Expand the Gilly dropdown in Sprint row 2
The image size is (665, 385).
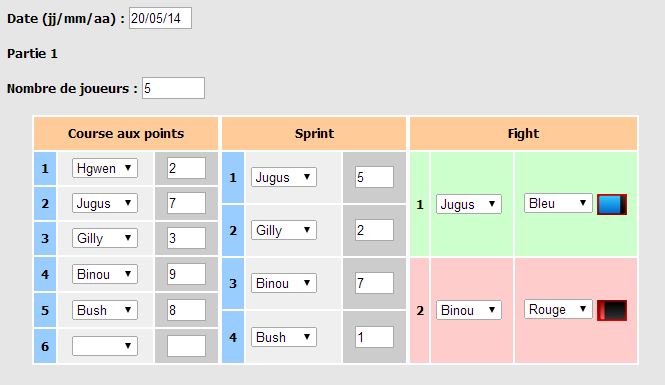coord(284,230)
